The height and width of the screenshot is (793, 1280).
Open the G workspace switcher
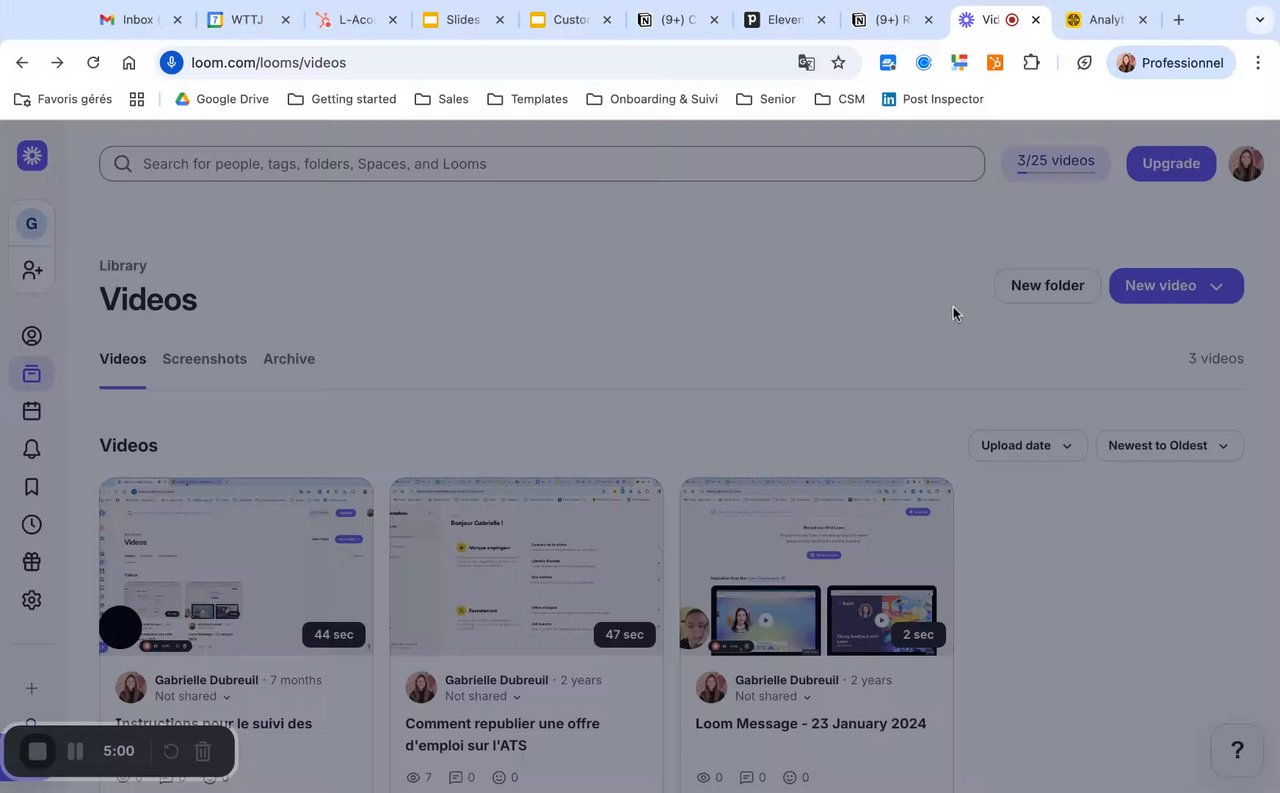[32, 224]
